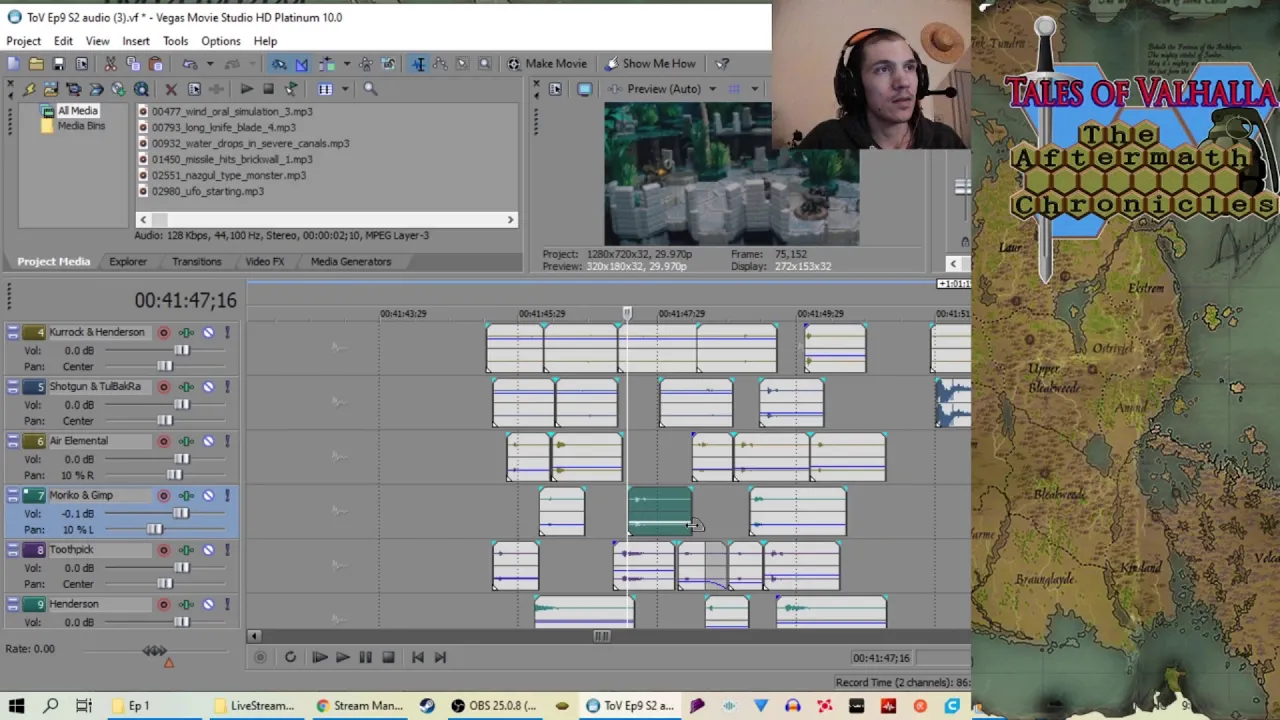Click the Zoom Edit Tool magnifier icon
Image resolution: width=1280 pixels, height=720 pixels.
pyautogui.click(x=485, y=63)
